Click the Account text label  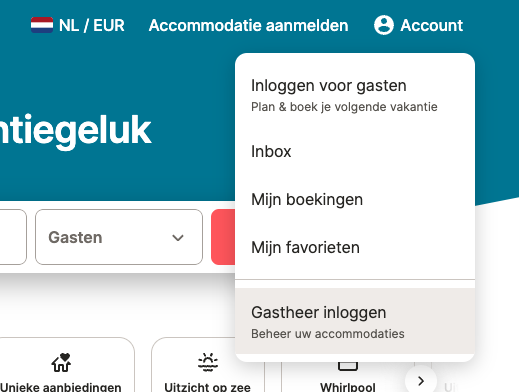(432, 25)
